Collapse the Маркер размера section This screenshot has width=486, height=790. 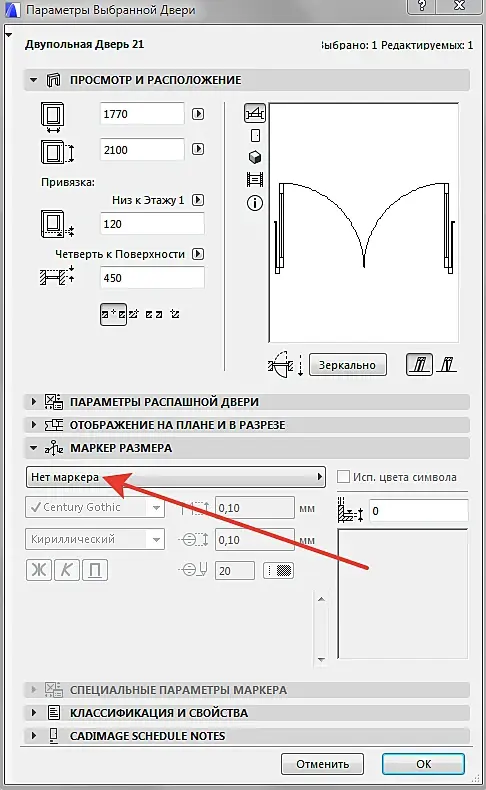pyautogui.click(x=34, y=447)
